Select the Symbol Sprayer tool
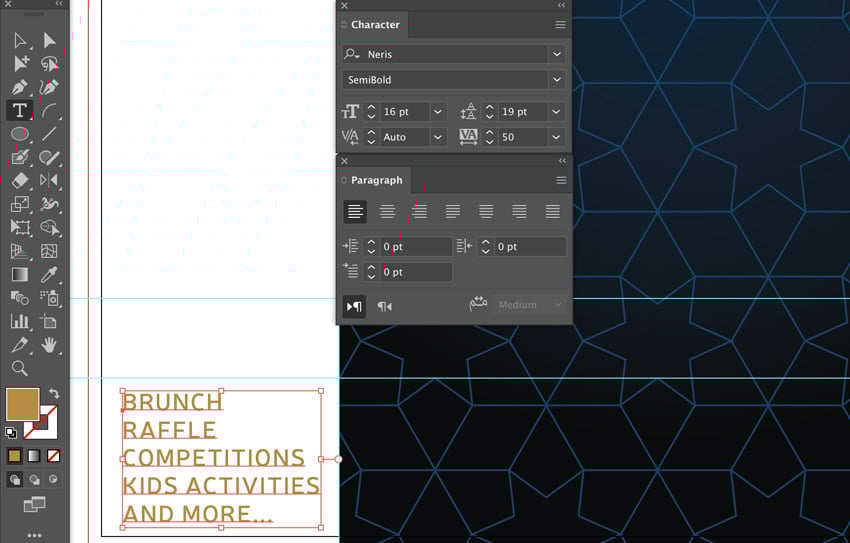The height and width of the screenshot is (543, 850). (49, 298)
